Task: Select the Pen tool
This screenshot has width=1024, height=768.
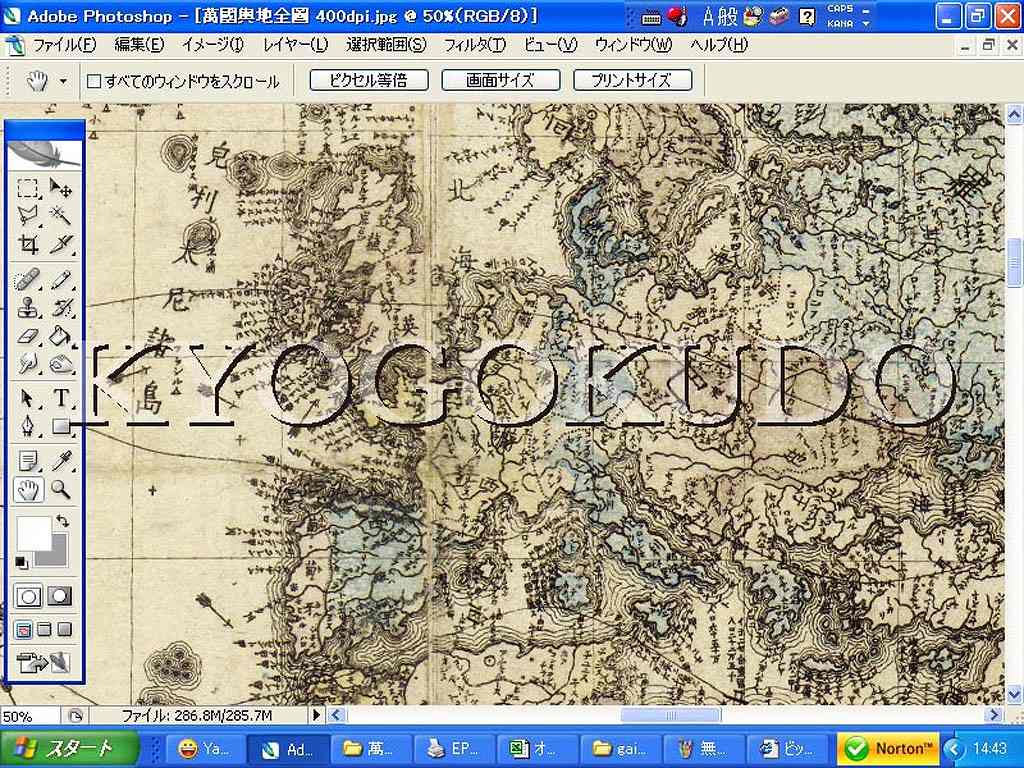Action: coord(28,426)
